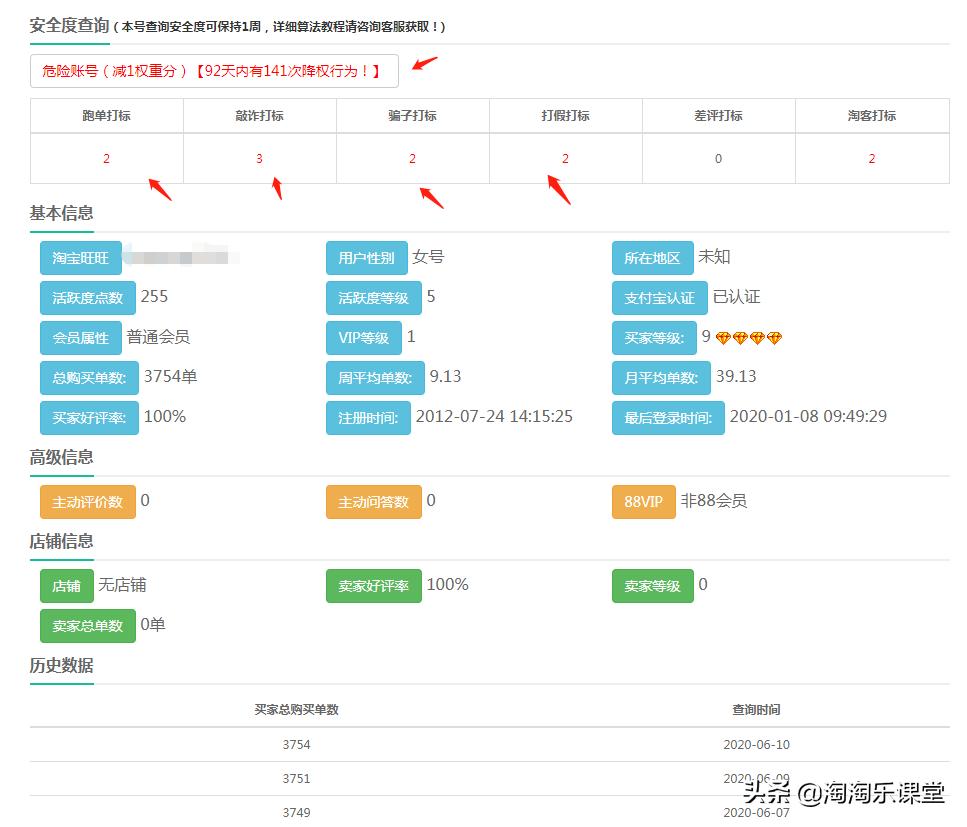Select the 用户性别 gender badge
The image size is (967, 827).
tap(366, 257)
